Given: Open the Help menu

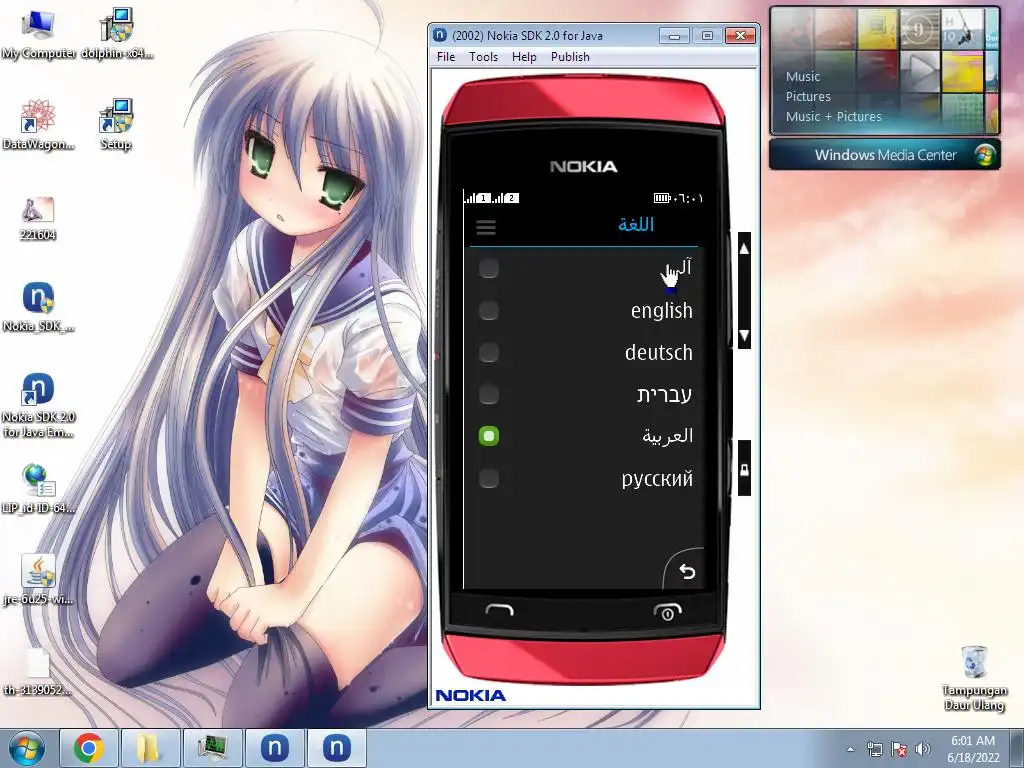Looking at the screenshot, I should point(524,57).
